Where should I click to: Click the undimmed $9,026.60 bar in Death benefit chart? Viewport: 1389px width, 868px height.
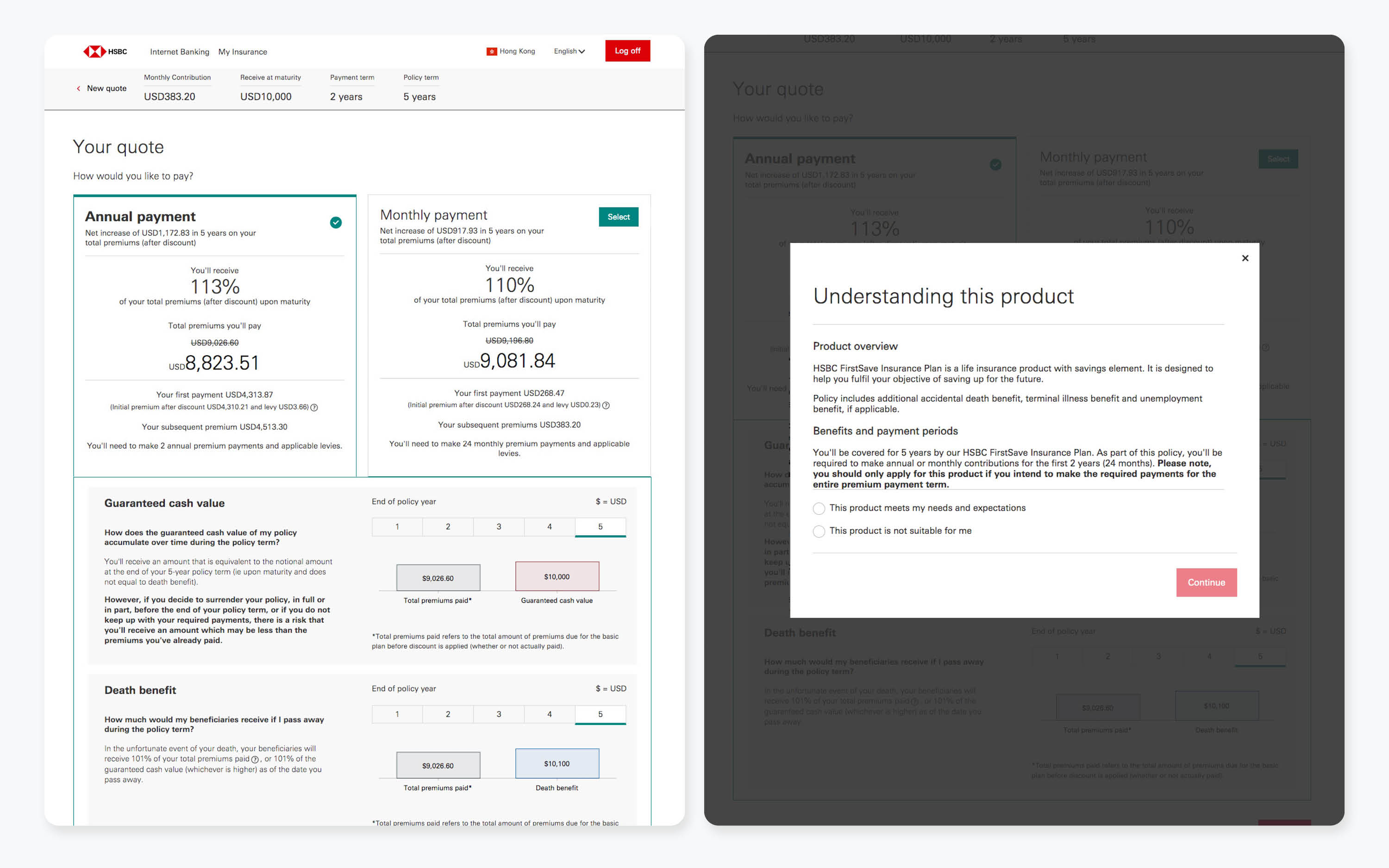click(438, 765)
